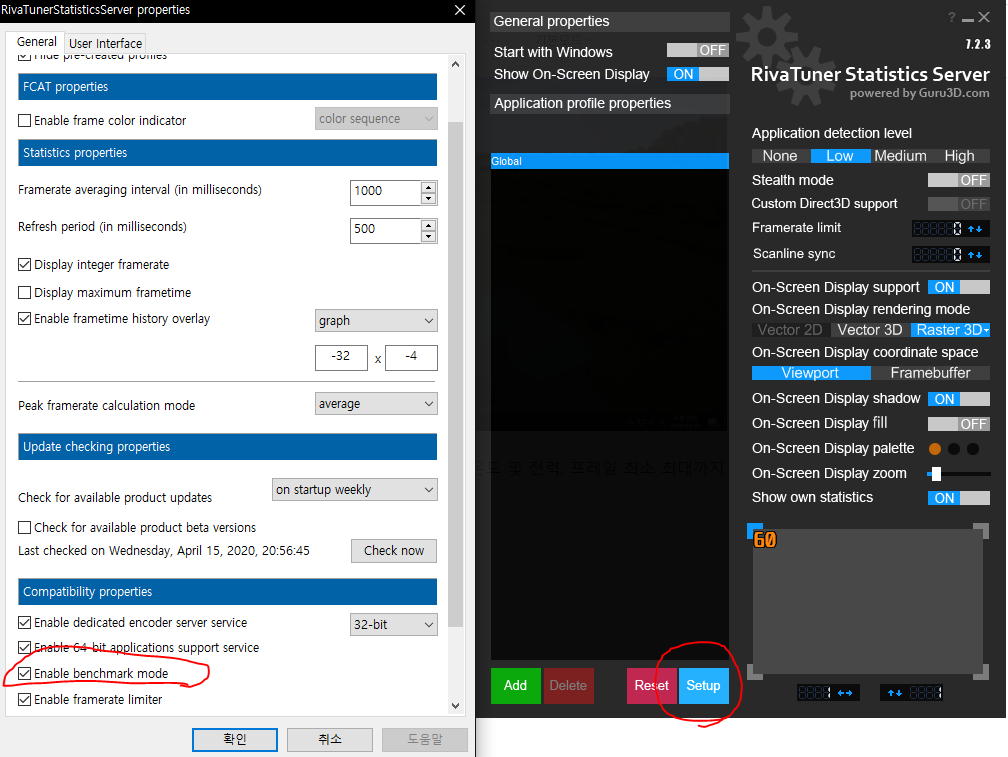Select Vector 3D rendering mode
1008x757 pixels.
(870, 330)
